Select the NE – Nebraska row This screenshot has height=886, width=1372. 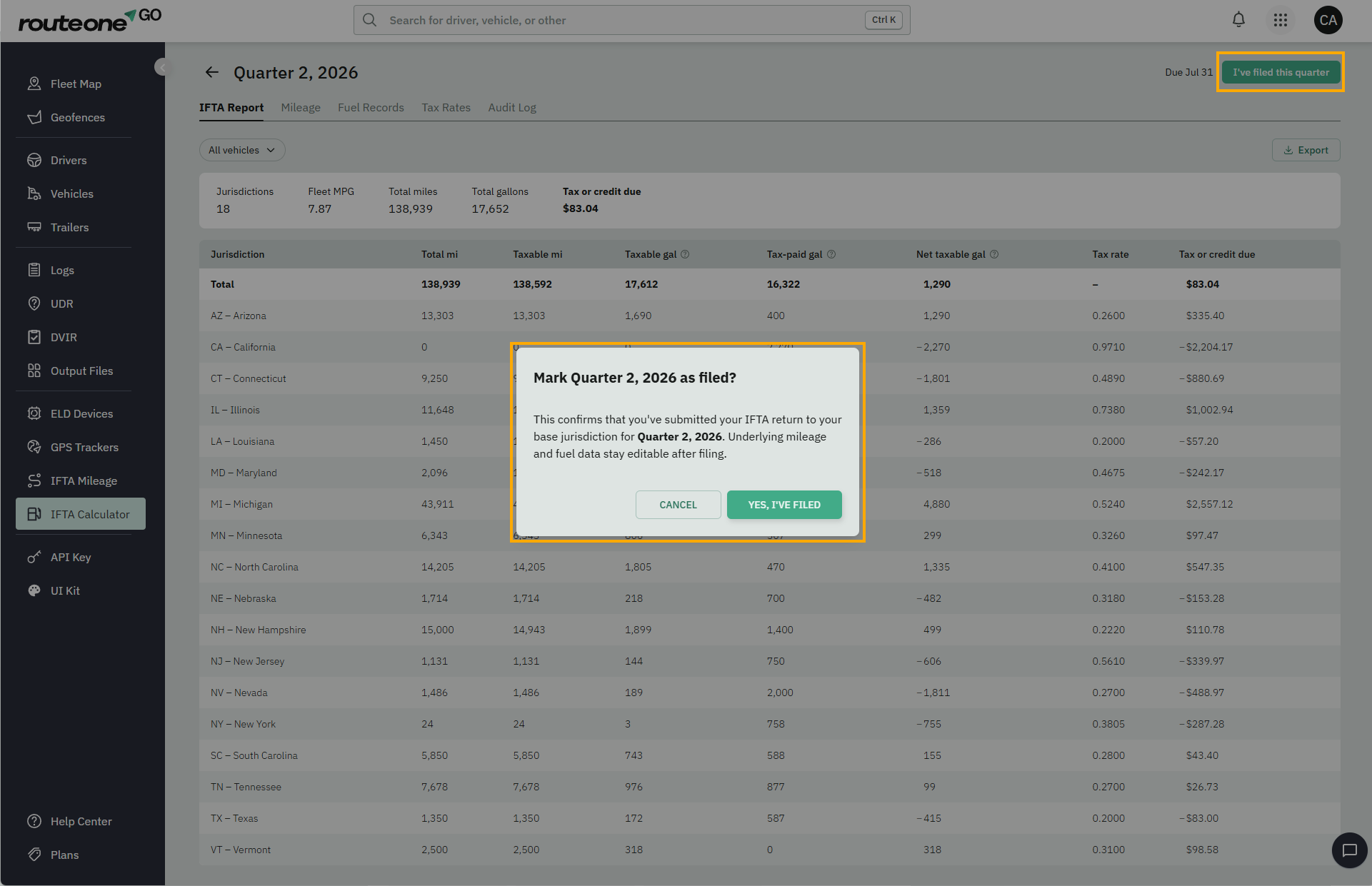[x=769, y=598]
